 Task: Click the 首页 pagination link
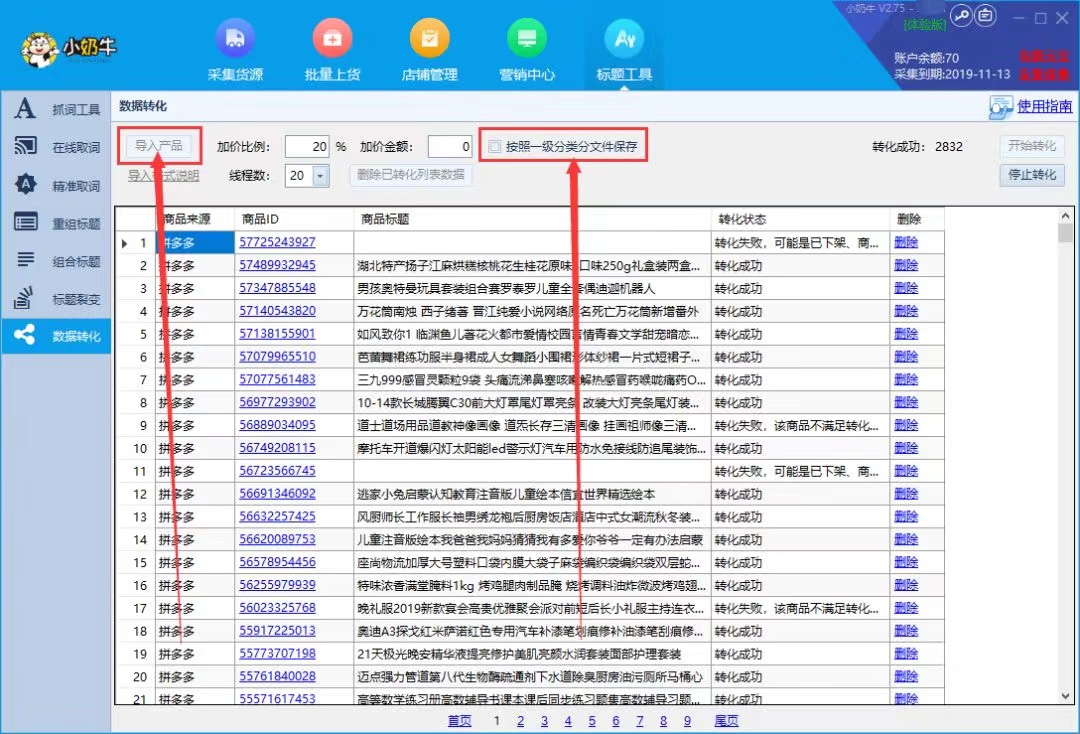[x=459, y=721]
